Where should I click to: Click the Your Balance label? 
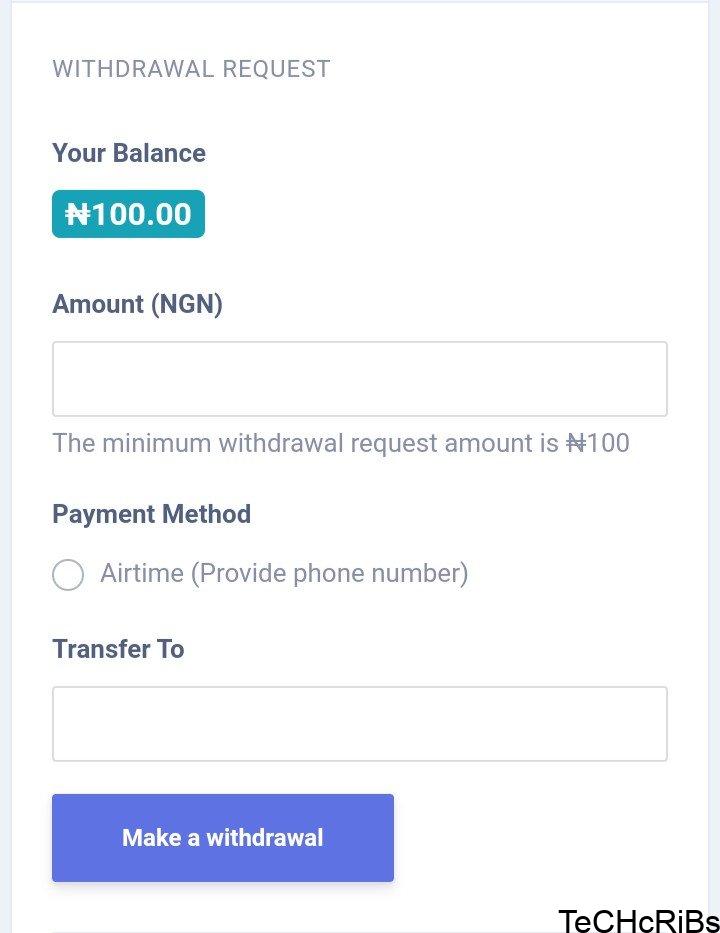tap(129, 153)
